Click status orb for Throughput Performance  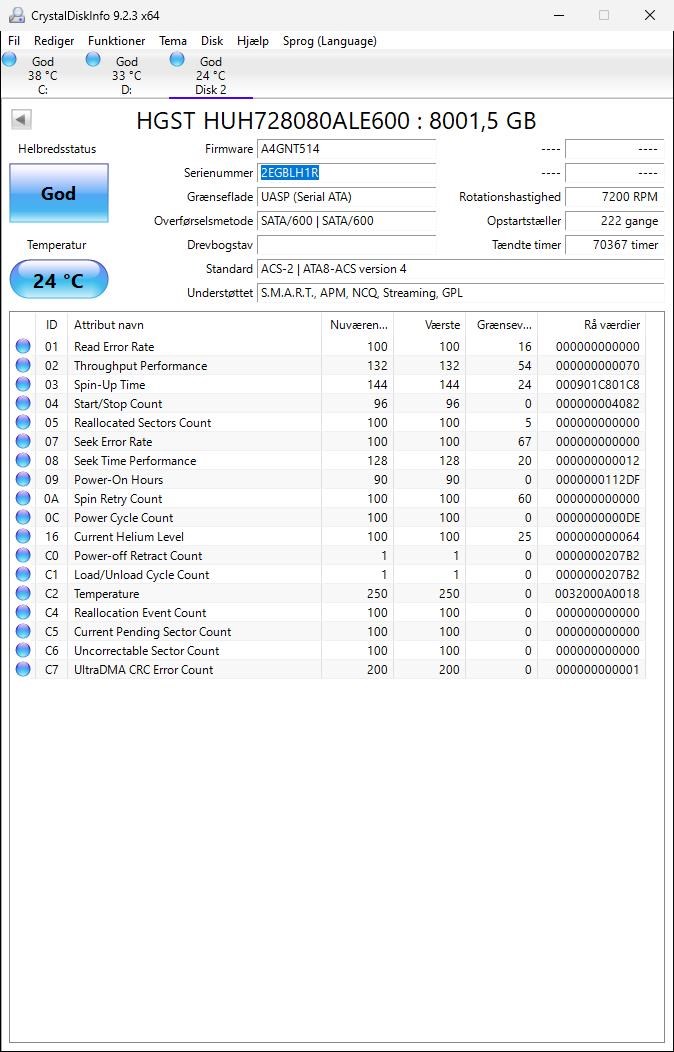pyautogui.click(x=23, y=365)
